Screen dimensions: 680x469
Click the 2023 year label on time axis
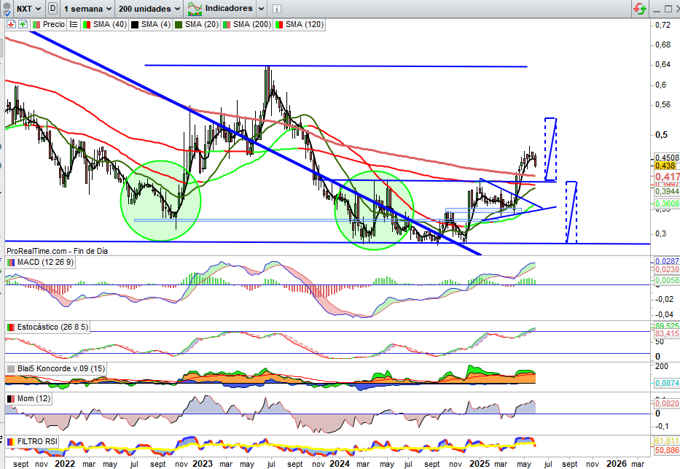(x=202, y=463)
